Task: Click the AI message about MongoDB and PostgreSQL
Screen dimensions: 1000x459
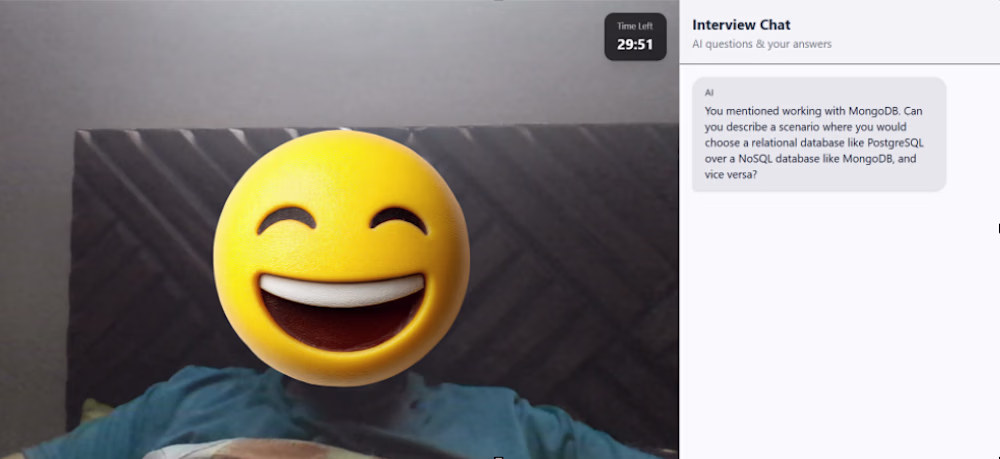Action: pos(819,134)
